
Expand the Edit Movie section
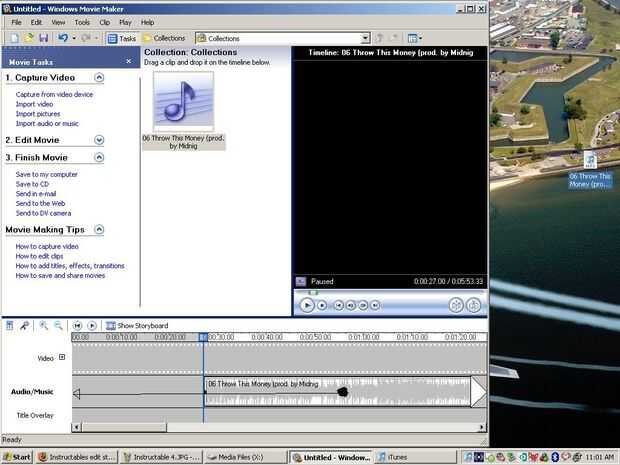coord(99,140)
